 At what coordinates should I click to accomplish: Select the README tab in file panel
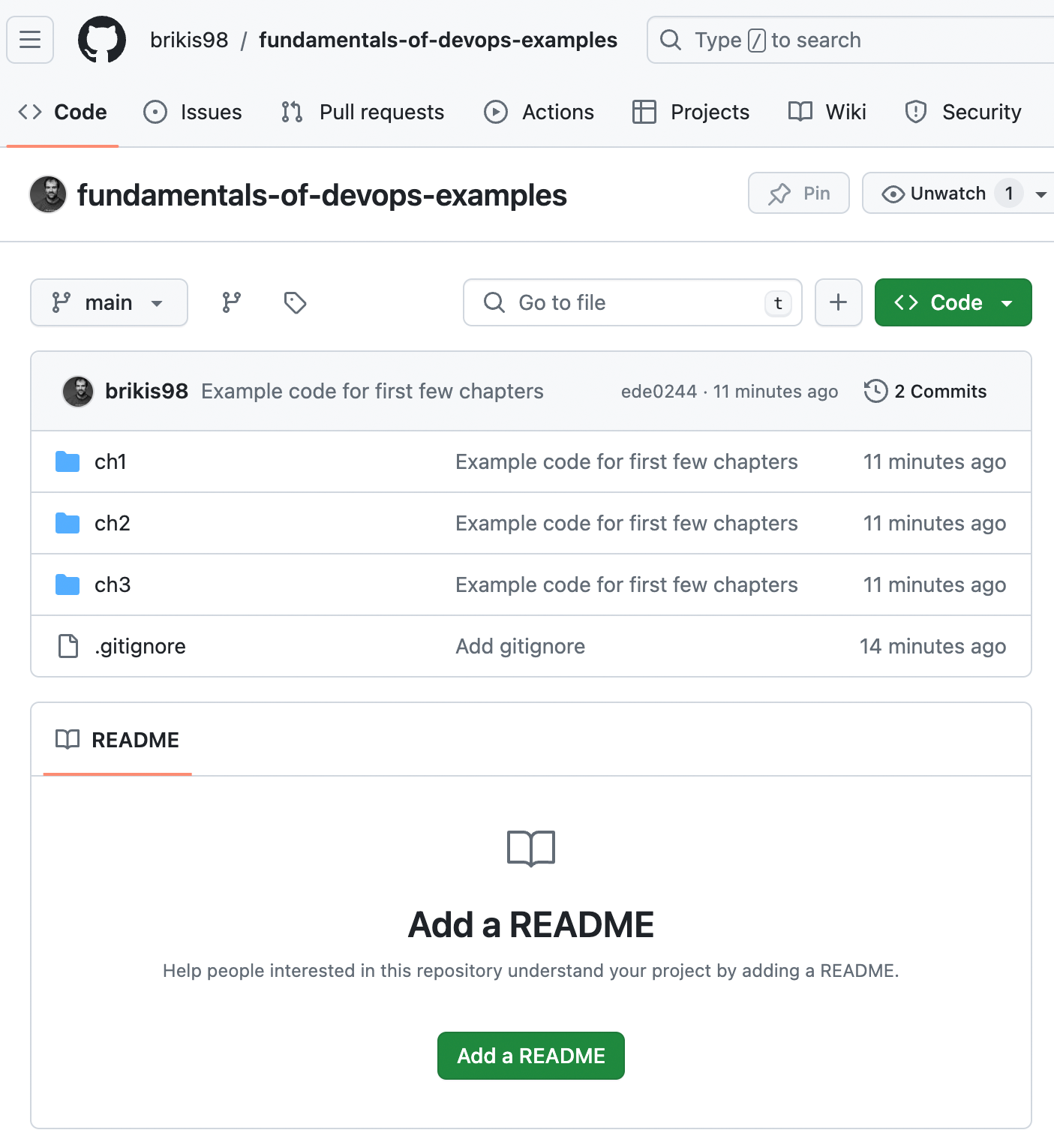point(118,740)
